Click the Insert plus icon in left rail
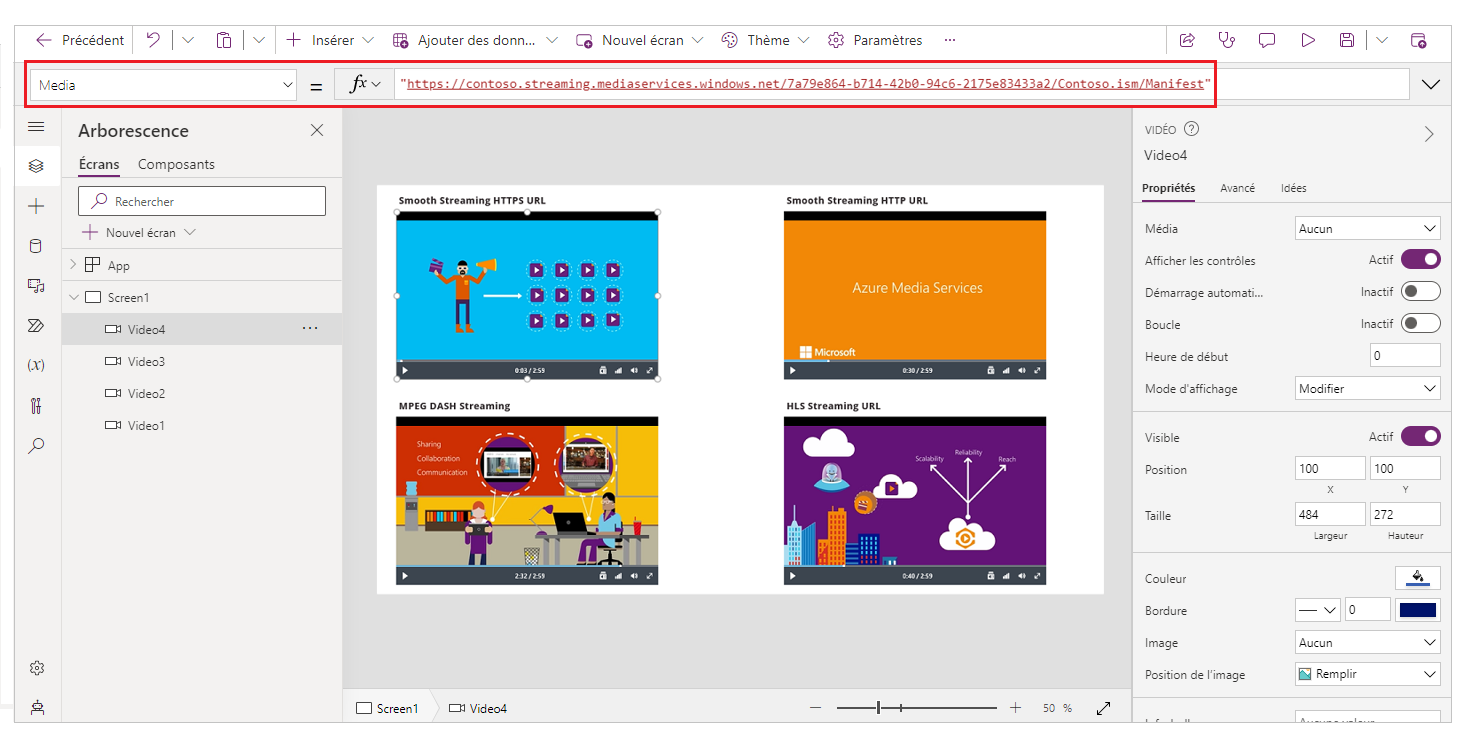Viewport: 1466px width, 730px height. [36, 206]
